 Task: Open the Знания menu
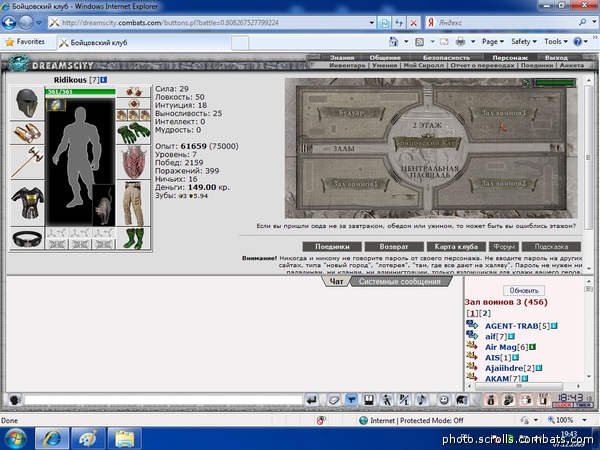pyautogui.click(x=342, y=58)
